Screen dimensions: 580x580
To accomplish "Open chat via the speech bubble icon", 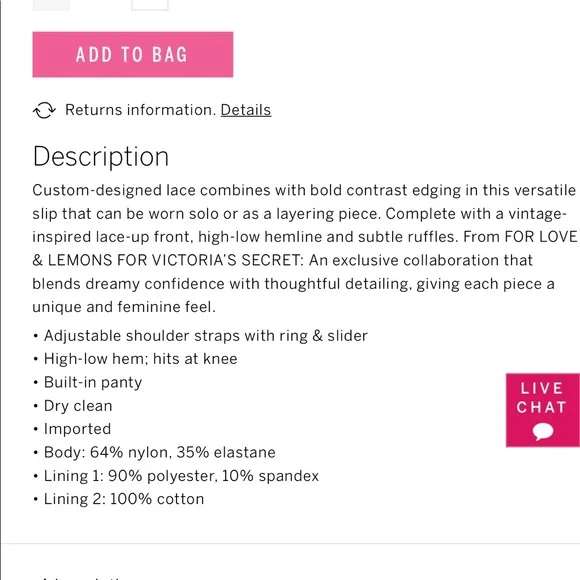I will [x=543, y=431].
